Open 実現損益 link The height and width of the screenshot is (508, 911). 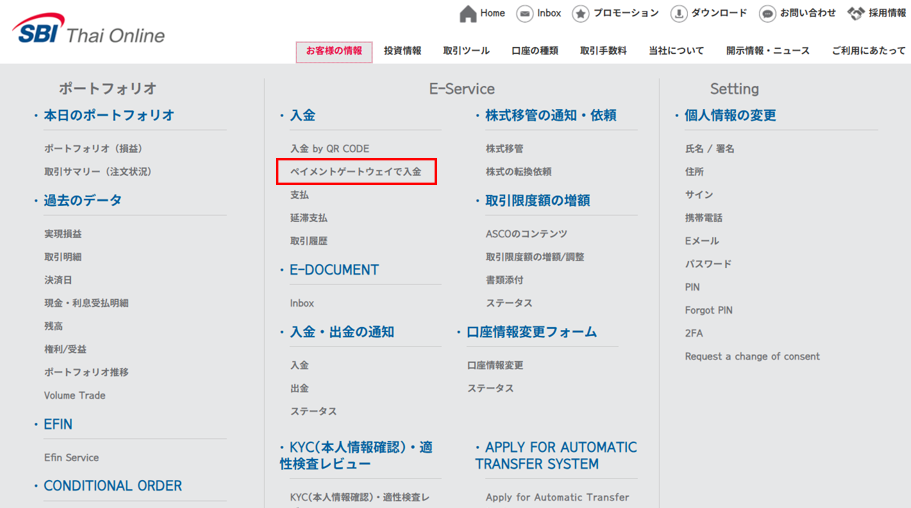[x=63, y=234]
